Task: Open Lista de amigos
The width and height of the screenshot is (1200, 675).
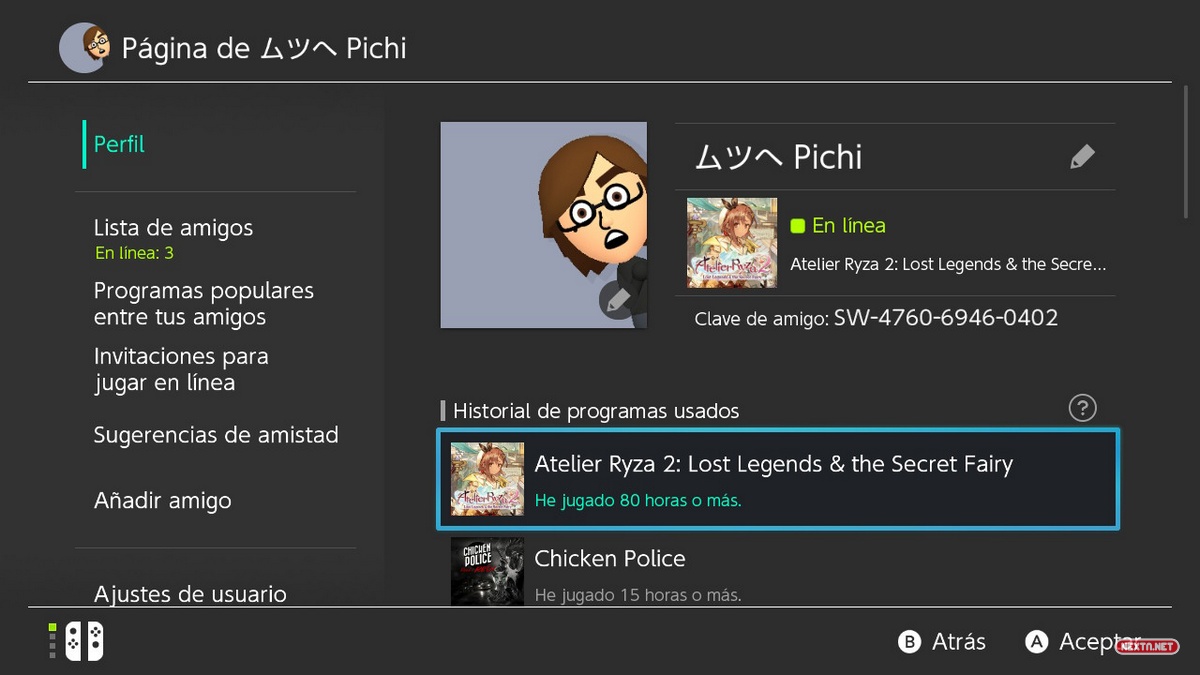Action: (x=173, y=228)
